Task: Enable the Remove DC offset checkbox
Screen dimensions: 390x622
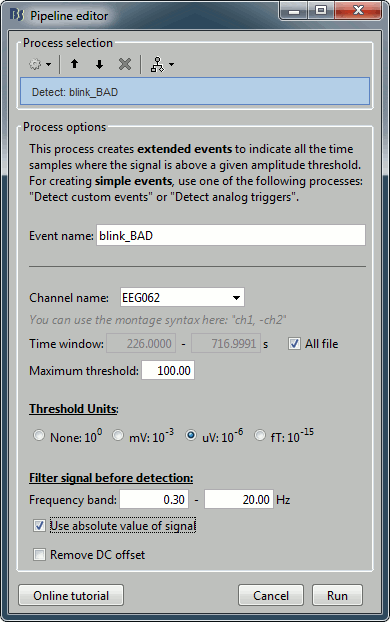Action: tap(39, 554)
